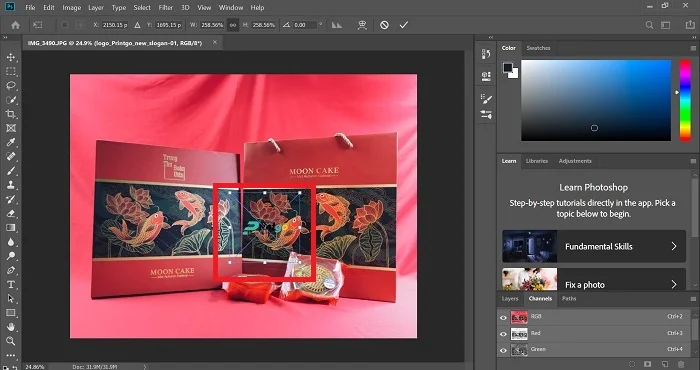Toggle visibility of the Green channel
The image size is (700, 370).
(x=503, y=350)
